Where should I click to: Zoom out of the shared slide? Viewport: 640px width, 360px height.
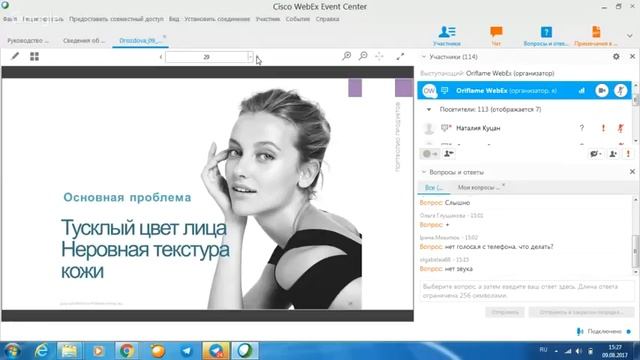pyautogui.click(x=363, y=56)
